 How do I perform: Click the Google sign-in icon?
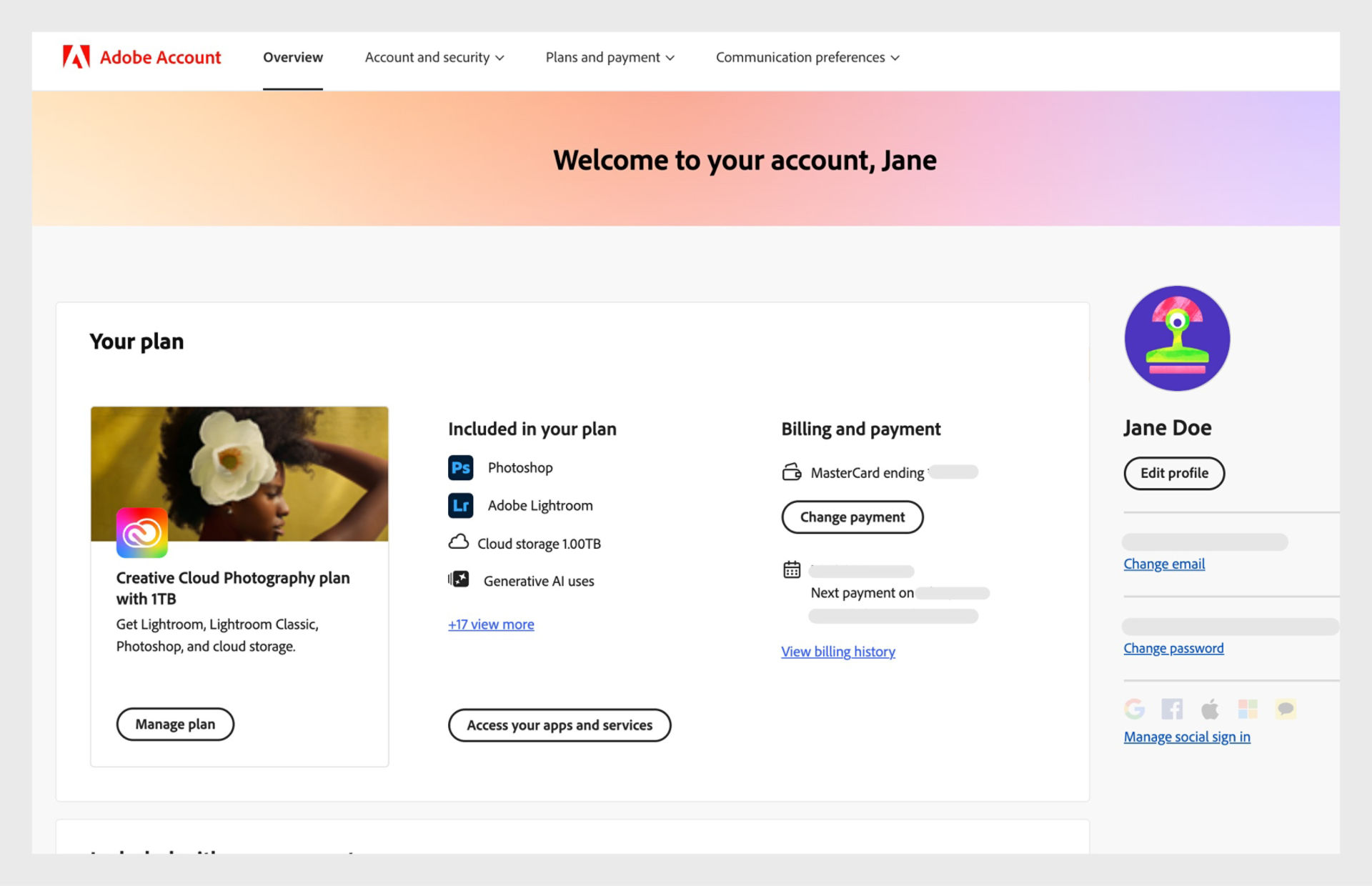[1134, 709]
